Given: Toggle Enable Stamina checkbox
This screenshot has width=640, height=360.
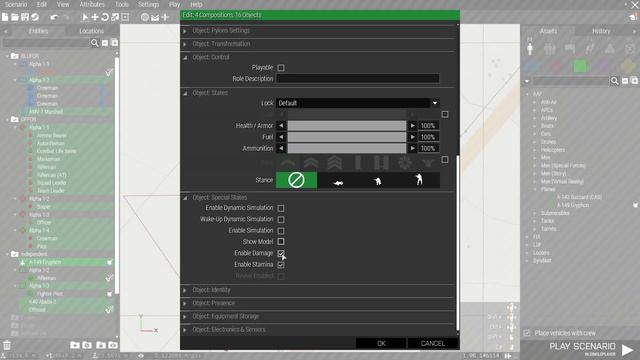Looking at the screenshot, I should click(281, 264).
